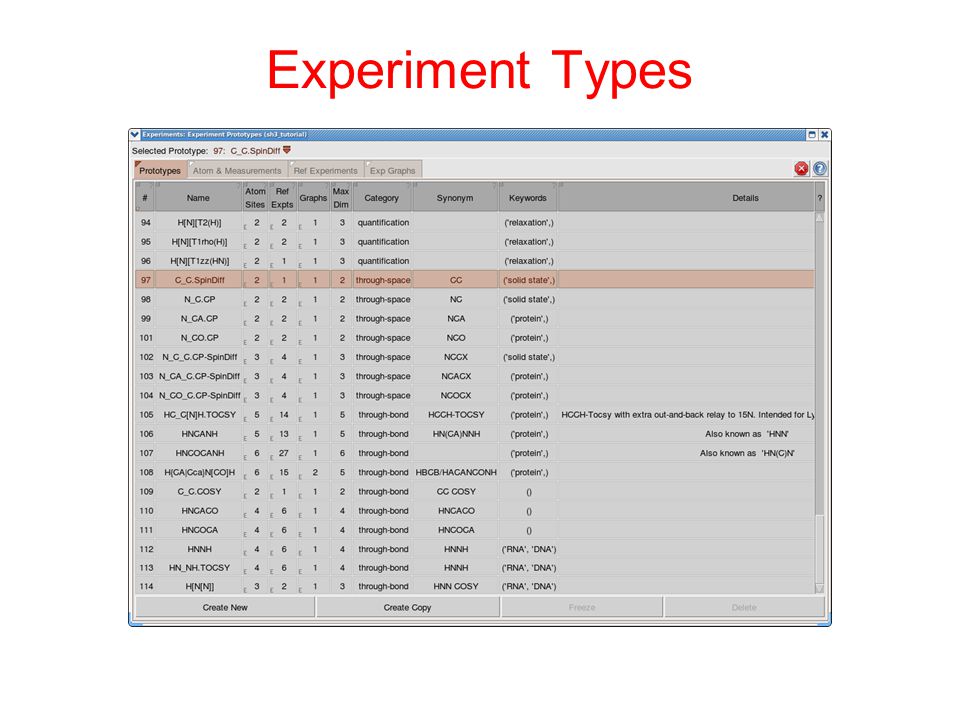Switch to the Prototypes tab
960x720 pixels.
click(x=160, y=171)
